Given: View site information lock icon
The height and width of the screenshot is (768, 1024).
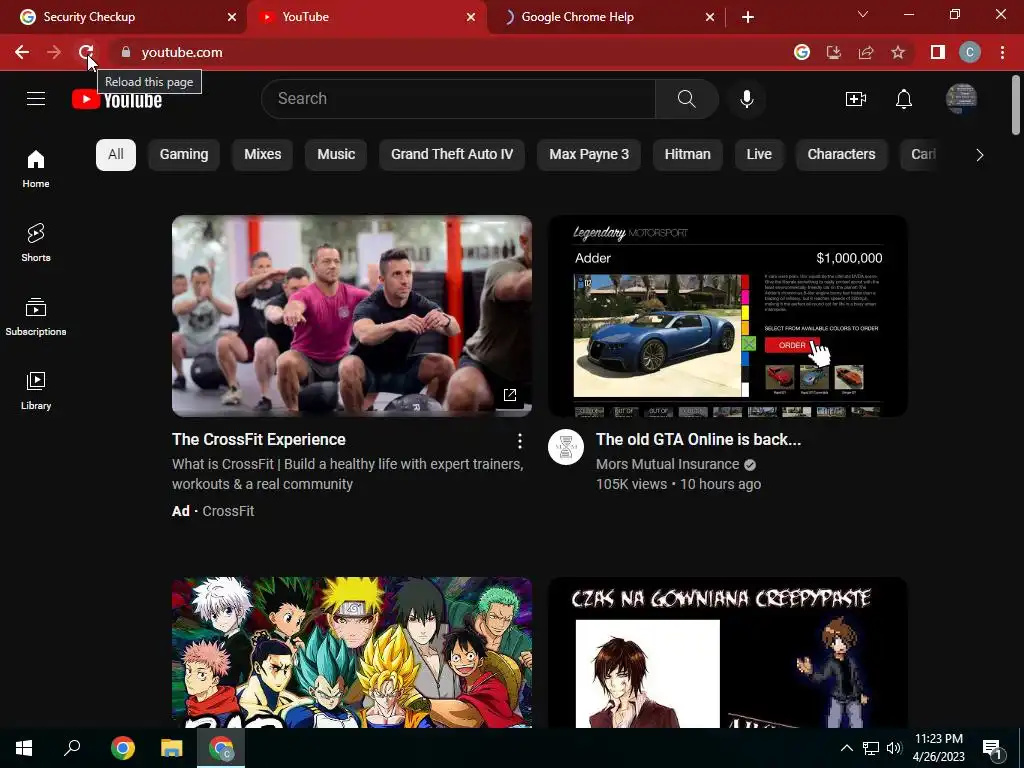Looking at the screenshot, I should 126,52.
